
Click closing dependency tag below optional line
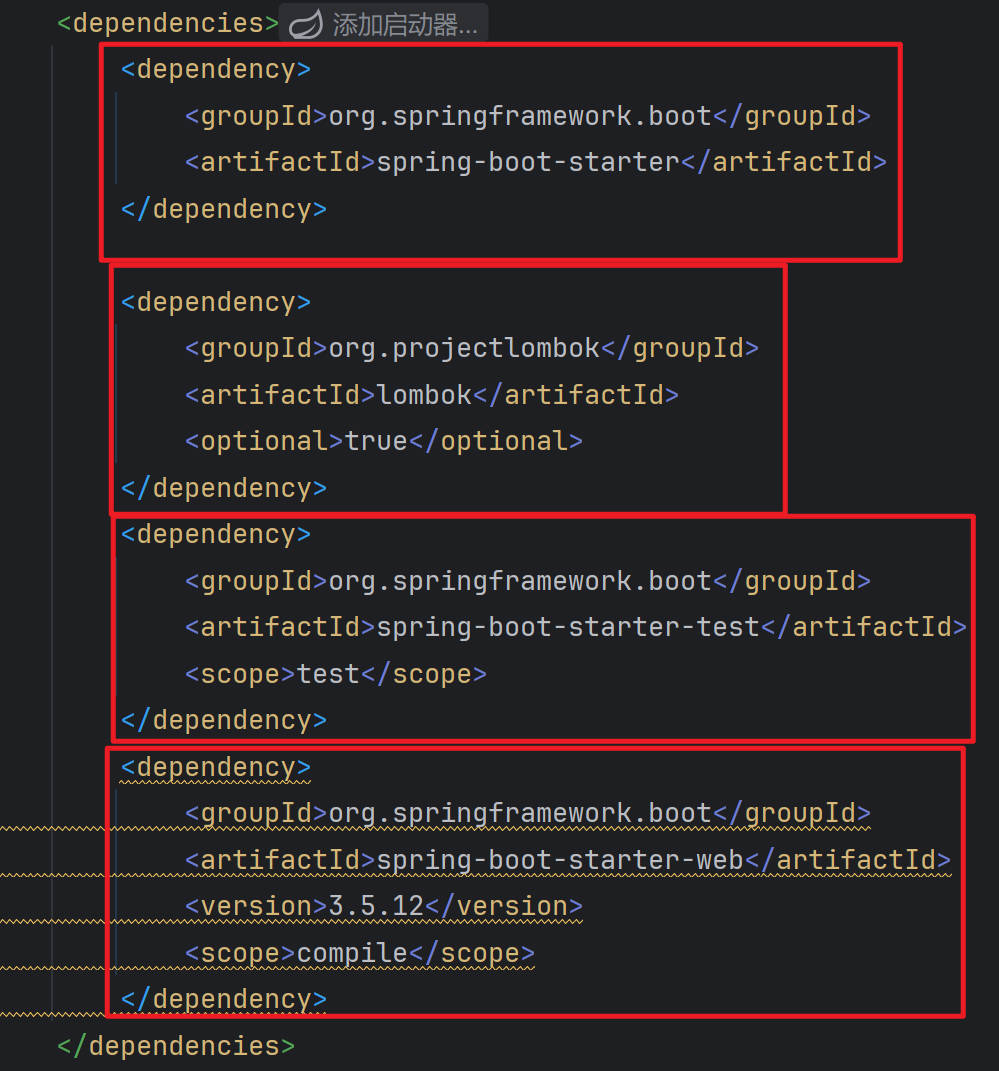pos(224,488)
